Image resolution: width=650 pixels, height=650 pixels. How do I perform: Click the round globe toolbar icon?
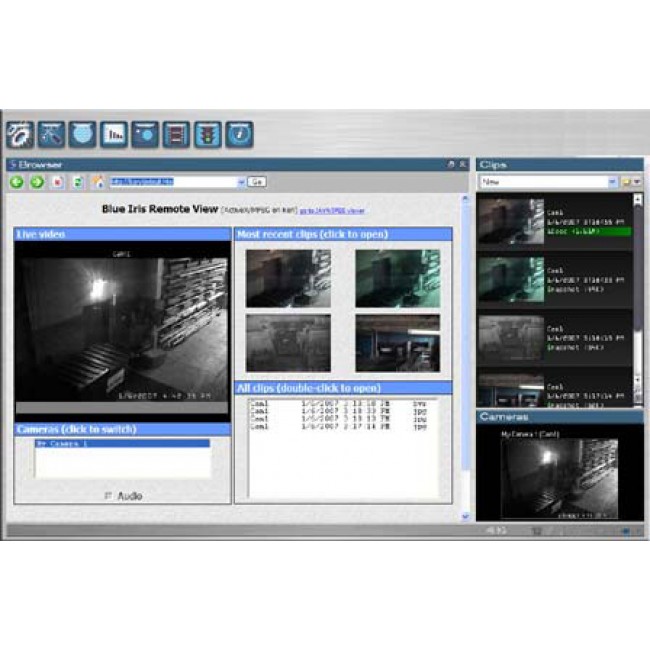coord(82,134)
